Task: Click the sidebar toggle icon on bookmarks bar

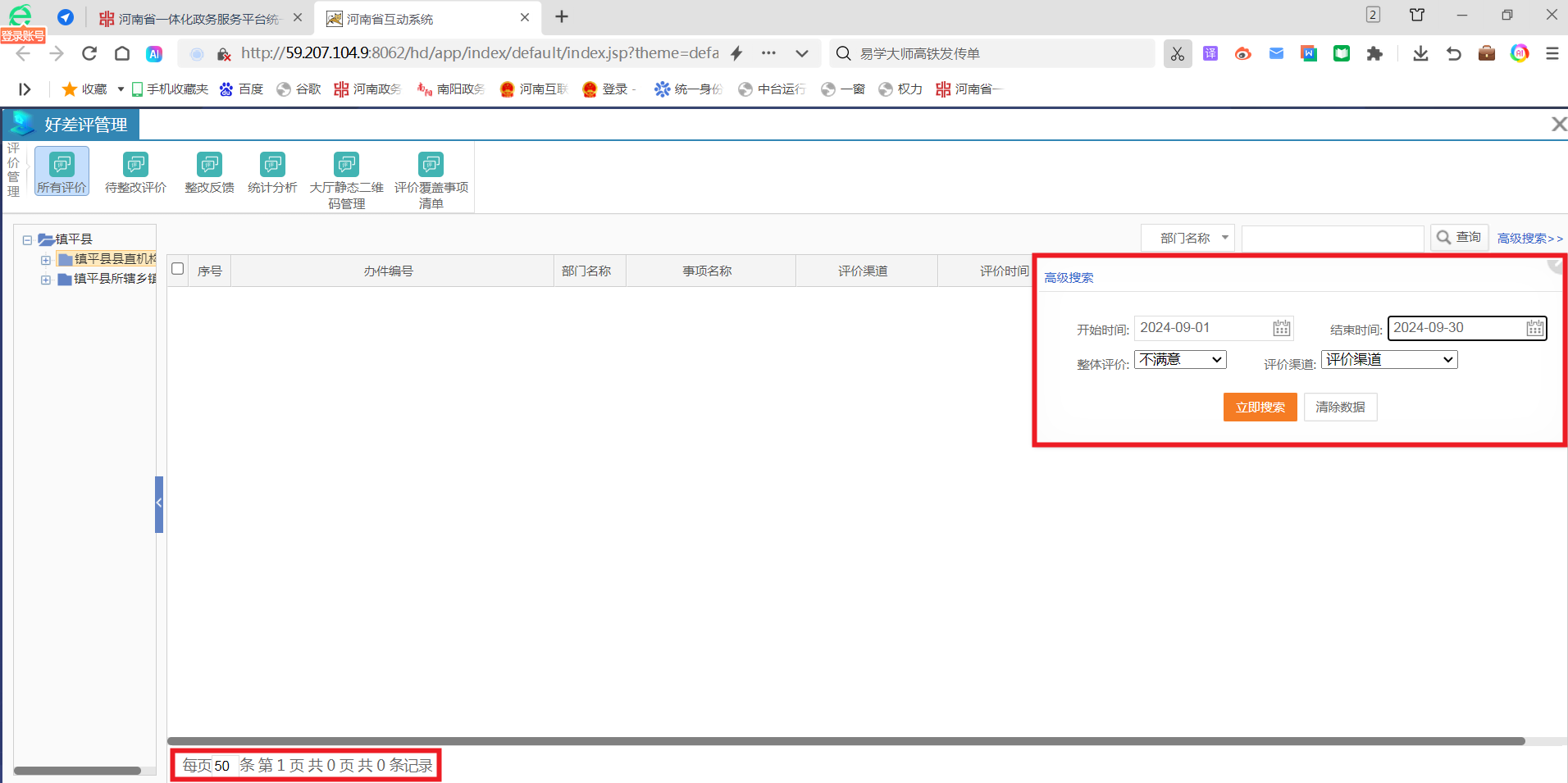Action: pos(25,89)
